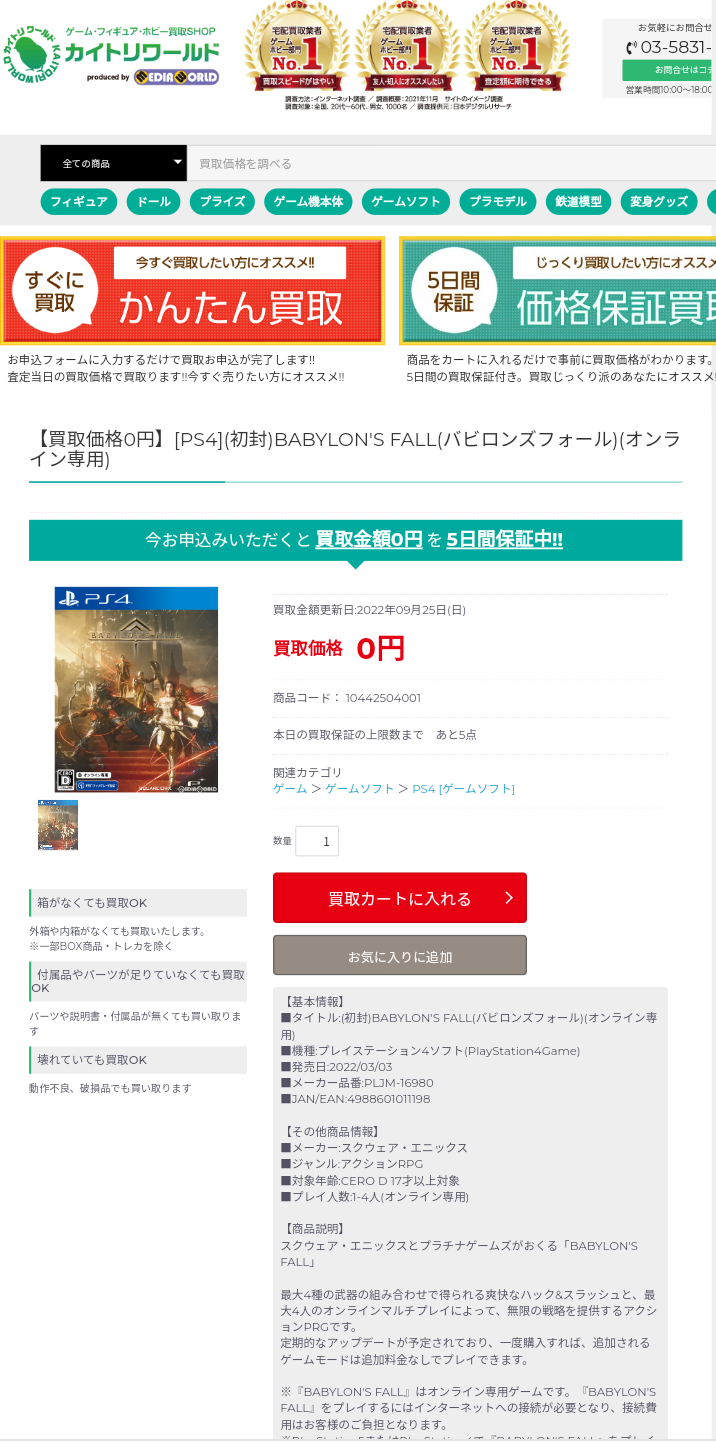Click the 買取価格を調べる search field
The image size is (716, 1442).
(x=451, y=163)
